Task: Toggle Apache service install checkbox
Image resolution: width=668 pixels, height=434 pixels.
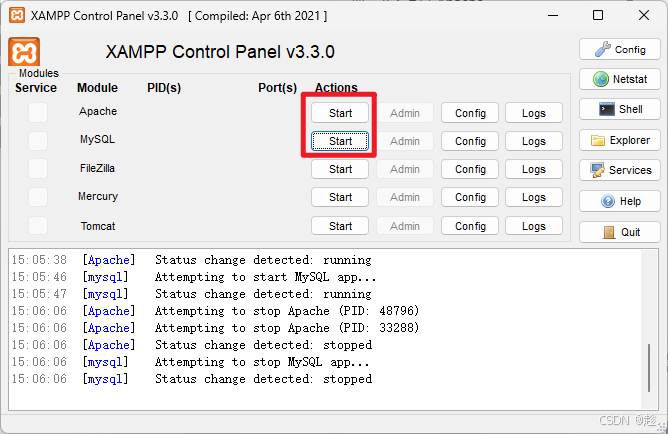Action: coord(38,113)
